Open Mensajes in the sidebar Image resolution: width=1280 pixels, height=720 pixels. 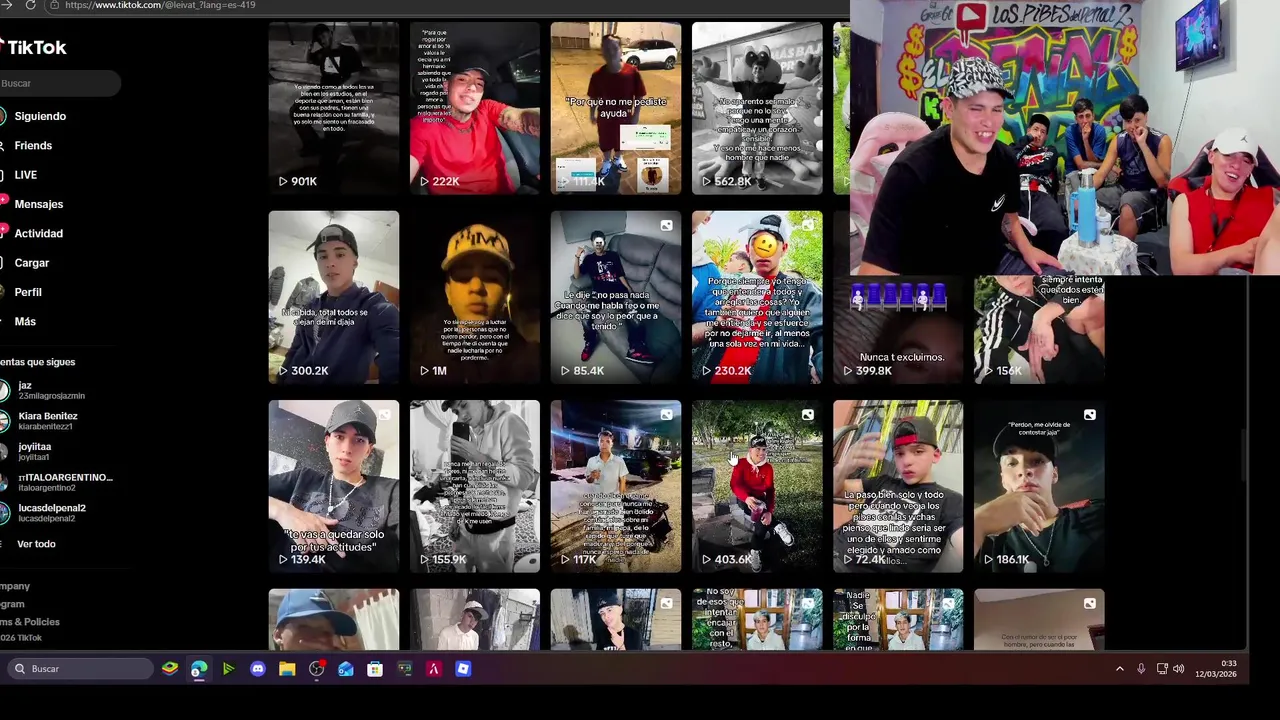tap(39, 204)
